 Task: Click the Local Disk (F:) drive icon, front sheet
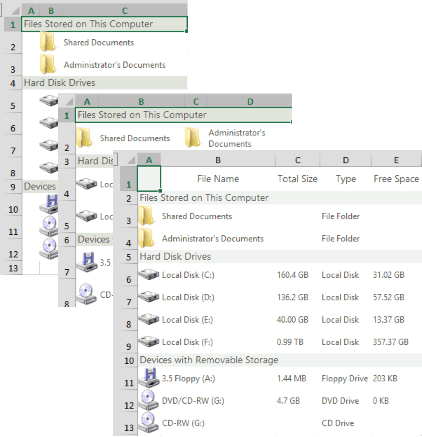coord(149,341)
